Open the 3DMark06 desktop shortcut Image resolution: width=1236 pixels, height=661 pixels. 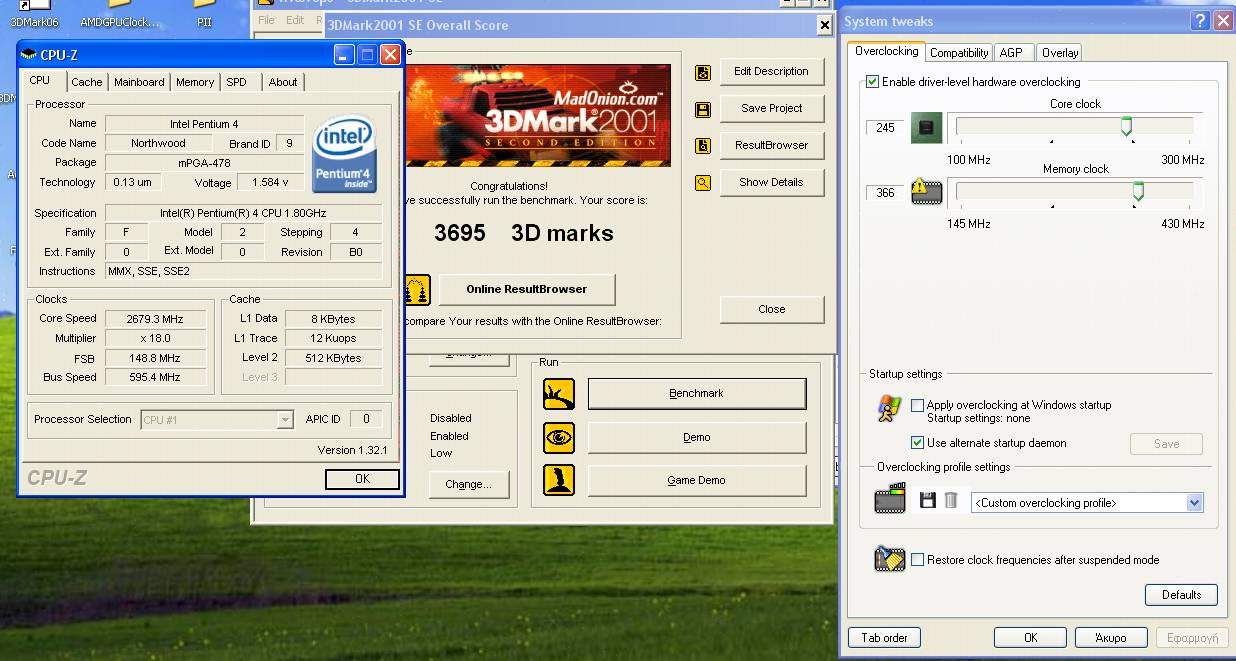(34, 14)
